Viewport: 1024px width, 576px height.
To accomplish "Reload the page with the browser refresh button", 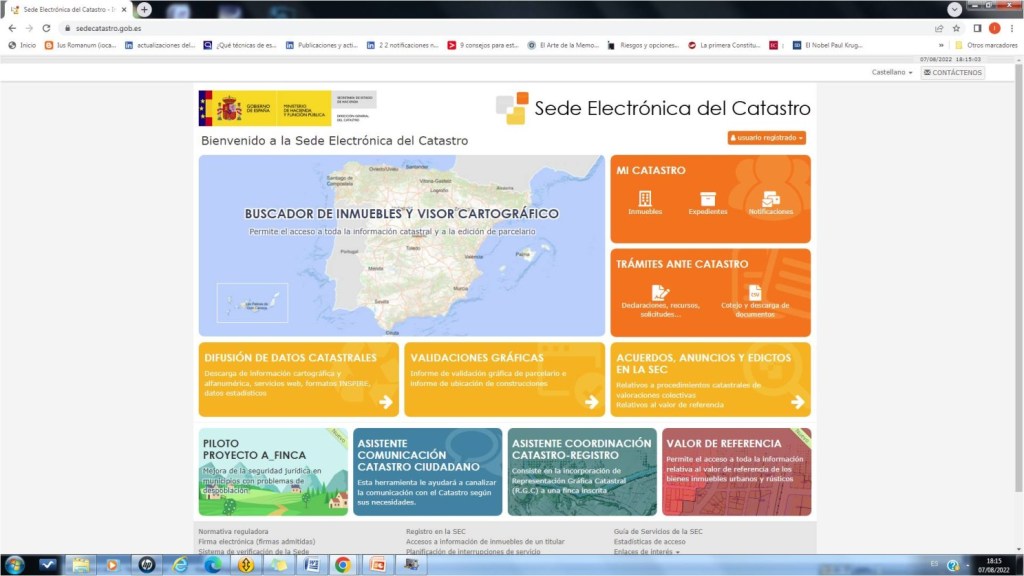I will [x=46, y=28].
